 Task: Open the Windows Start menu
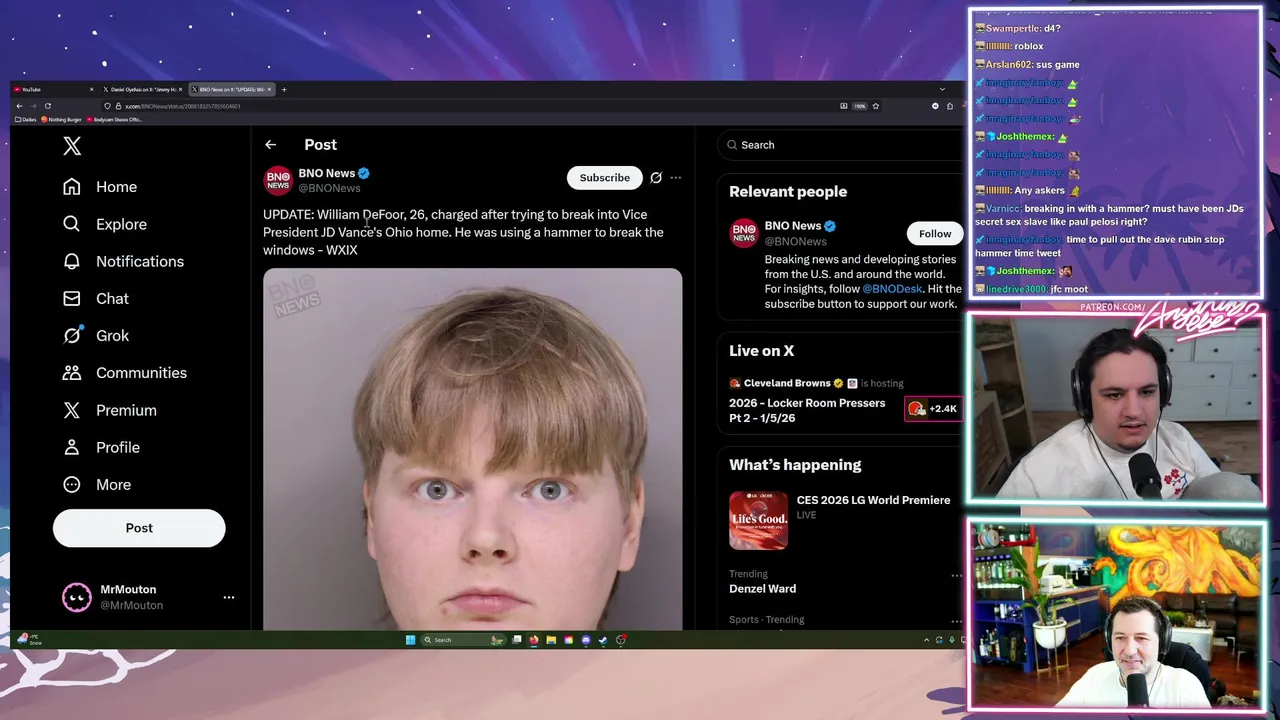[410, 640]
